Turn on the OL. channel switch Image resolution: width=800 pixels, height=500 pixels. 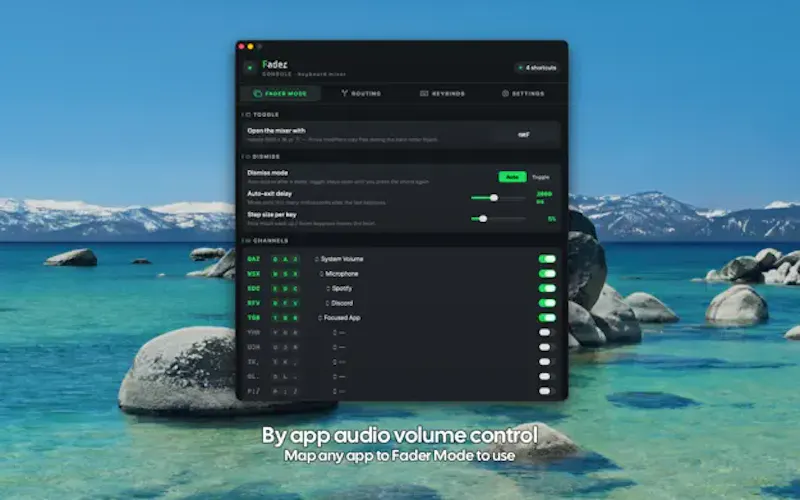pyautogui.click(x=547, y=377)
